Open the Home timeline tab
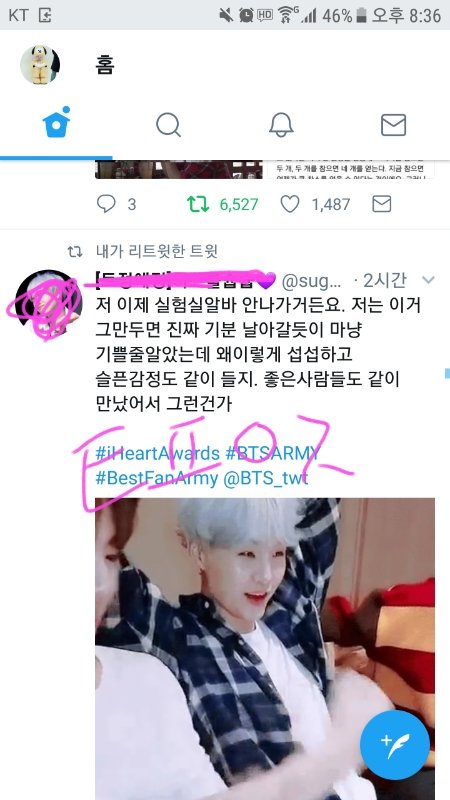Viewport: 450px width, 800px height. 56,122
